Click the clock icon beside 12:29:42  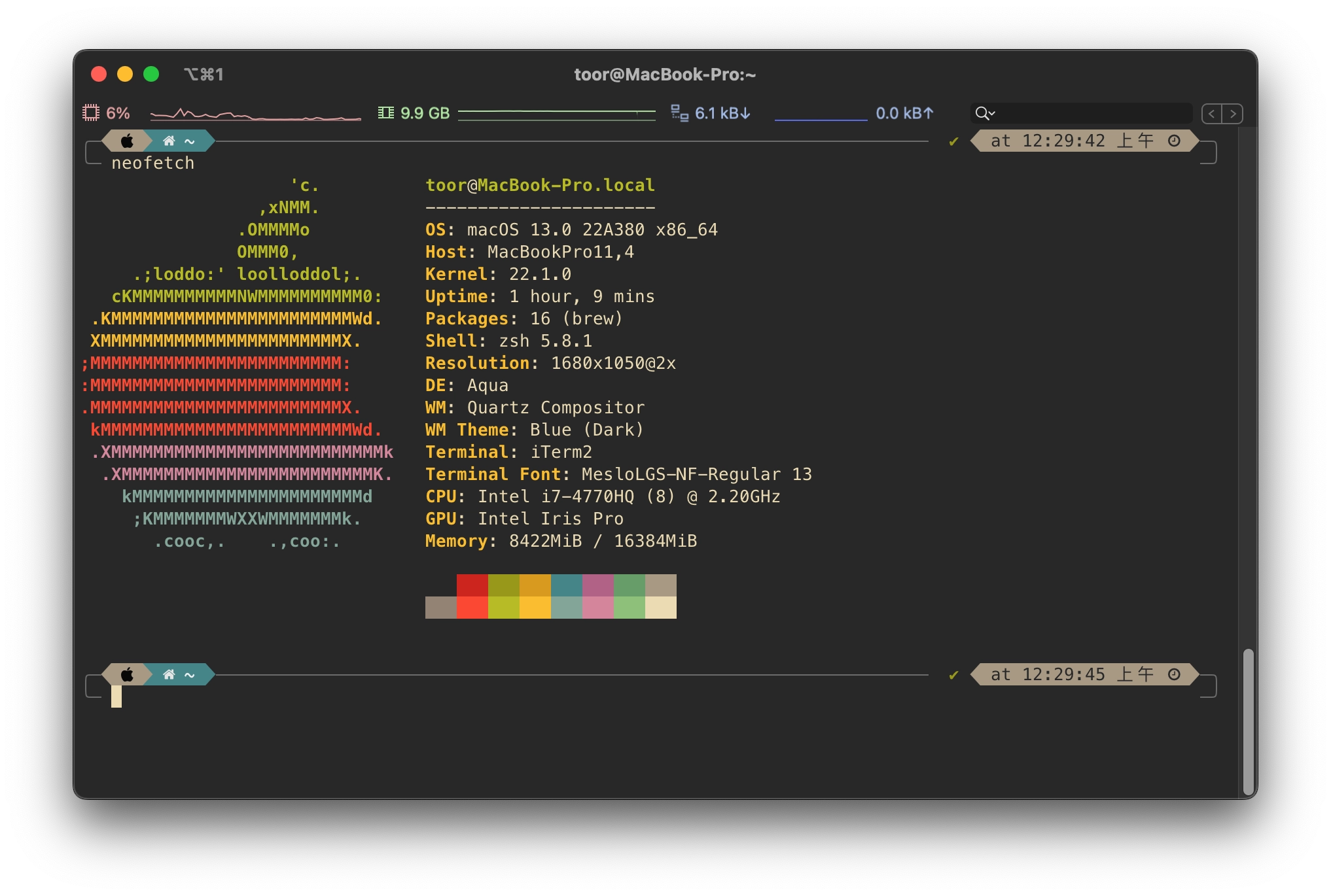(x=1174, y=141)
